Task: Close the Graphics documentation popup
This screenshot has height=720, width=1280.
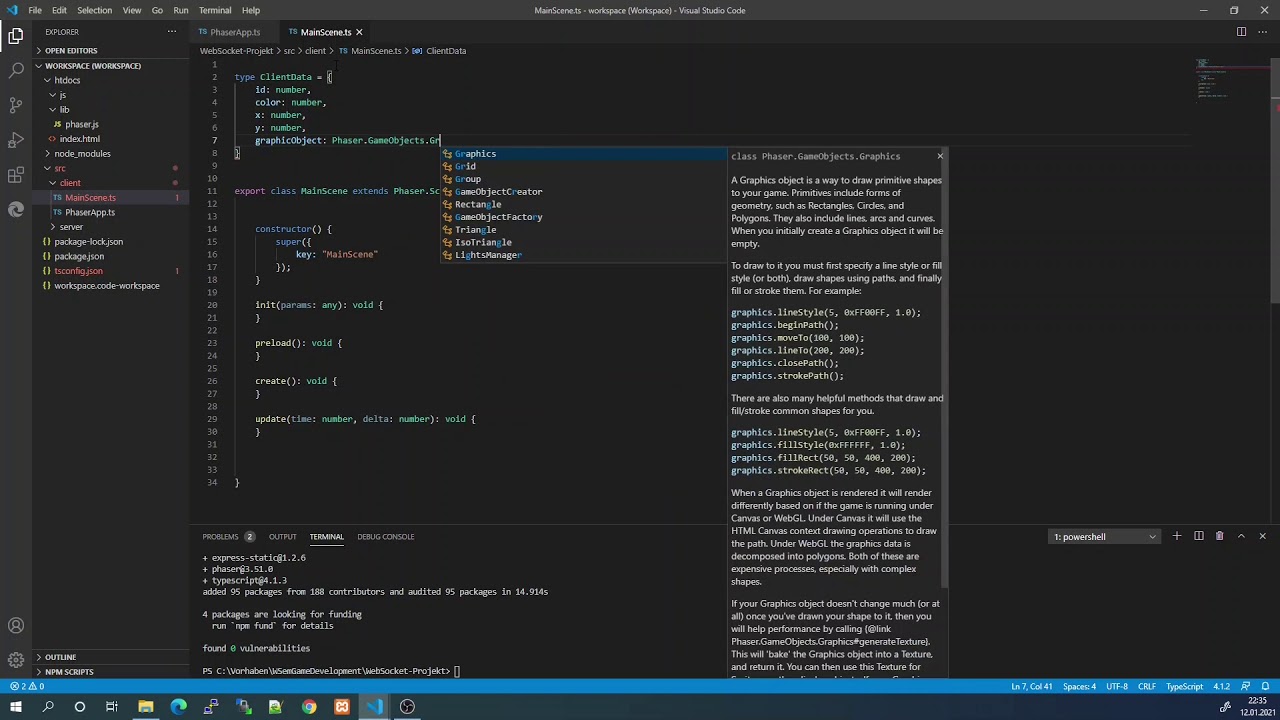Action: [940, 156]
